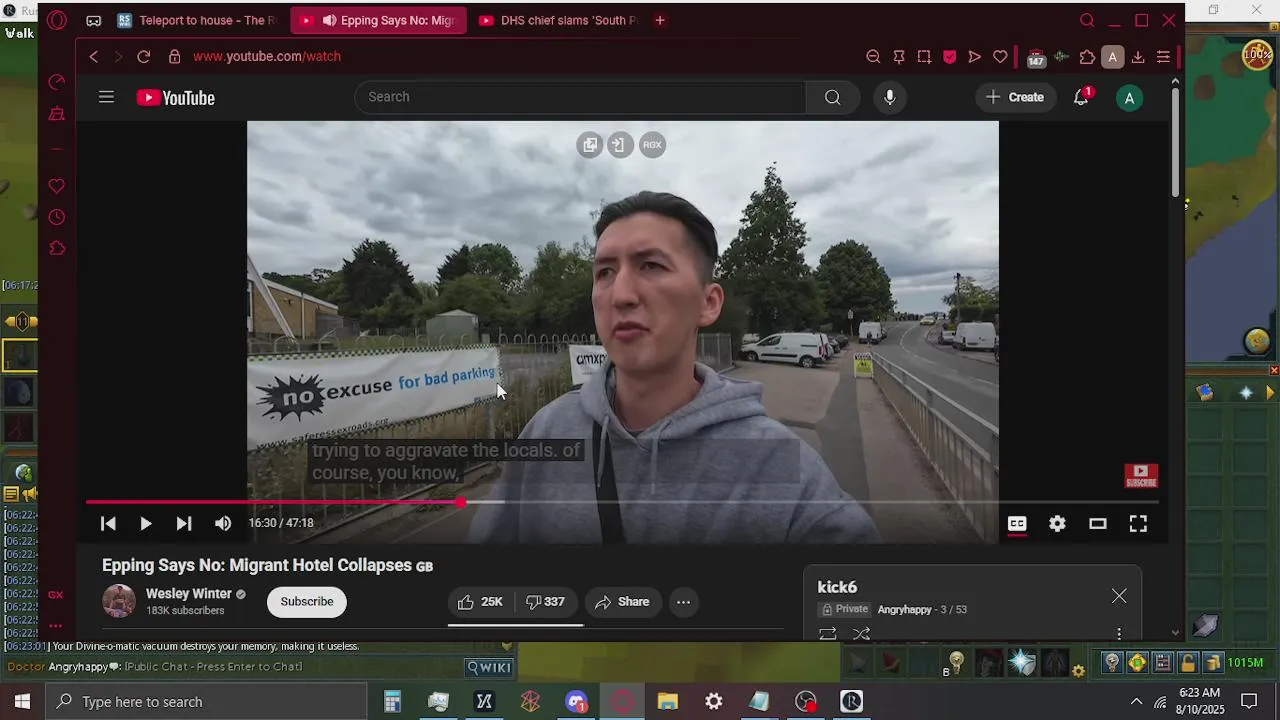Viewport: 1280px width, 720px height.
Task: Like the video with 25K
Action: click(481, 602)
